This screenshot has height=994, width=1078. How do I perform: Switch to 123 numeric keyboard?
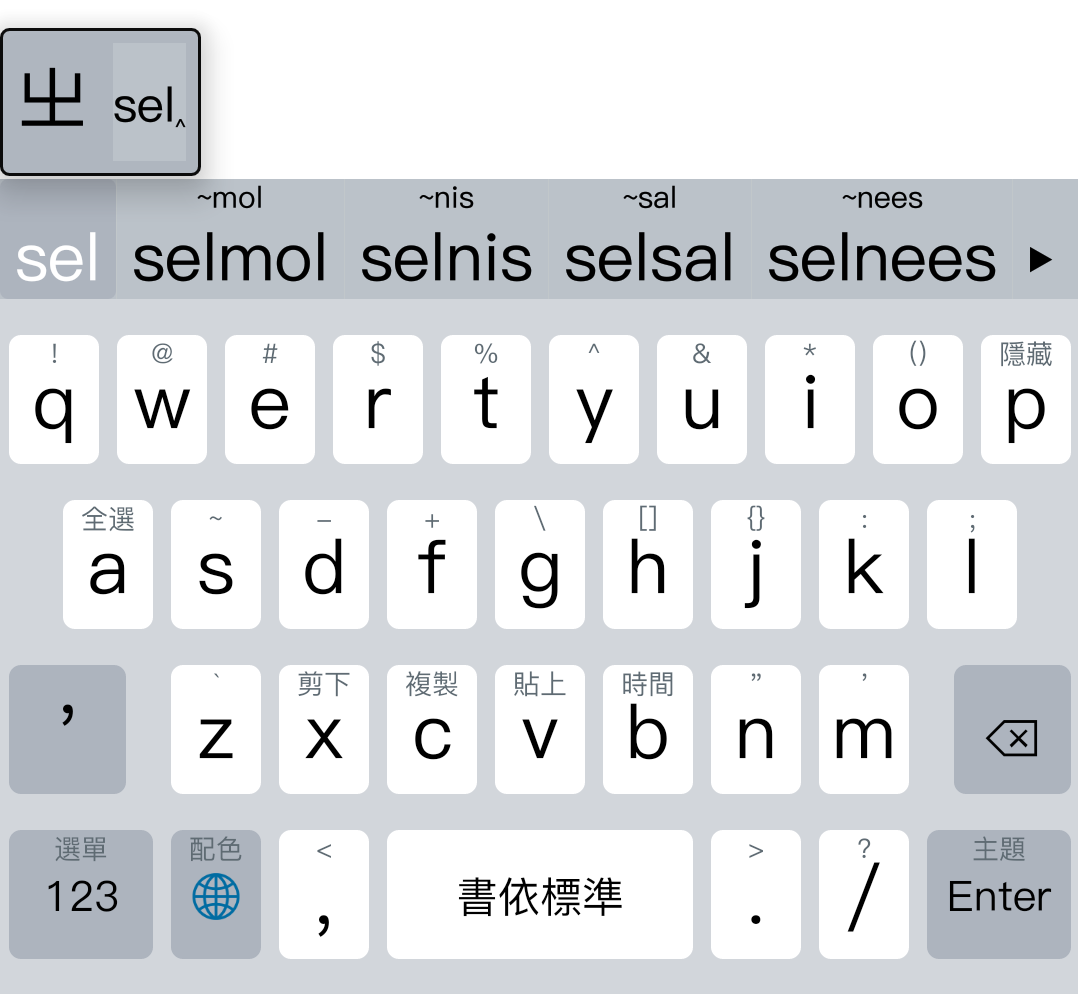click(82, 893)
